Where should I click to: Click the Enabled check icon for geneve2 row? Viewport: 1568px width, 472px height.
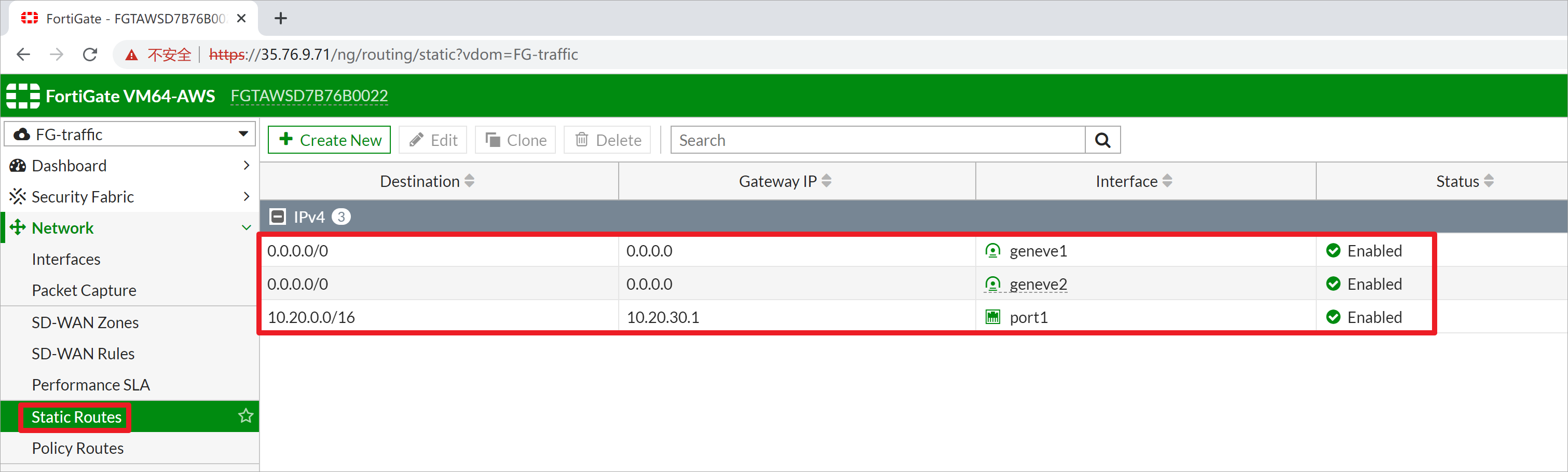coord(1332,284)
